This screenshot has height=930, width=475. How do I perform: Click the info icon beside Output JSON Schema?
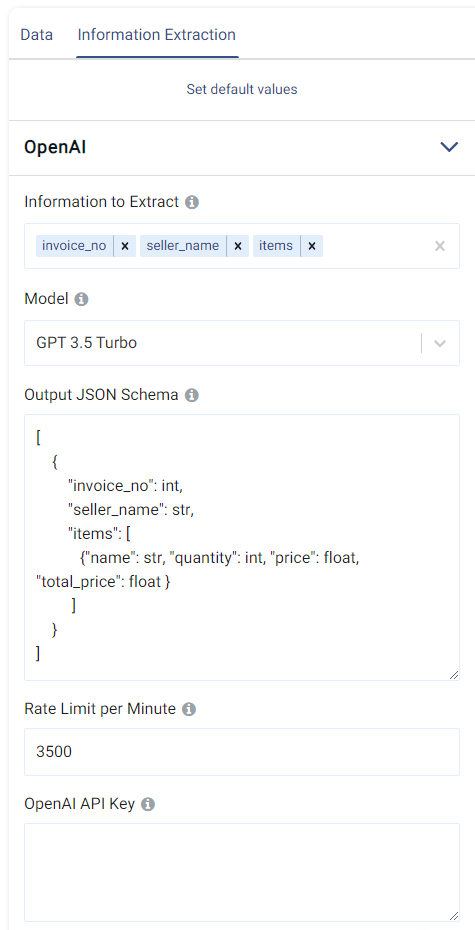(x=192, y=396)
